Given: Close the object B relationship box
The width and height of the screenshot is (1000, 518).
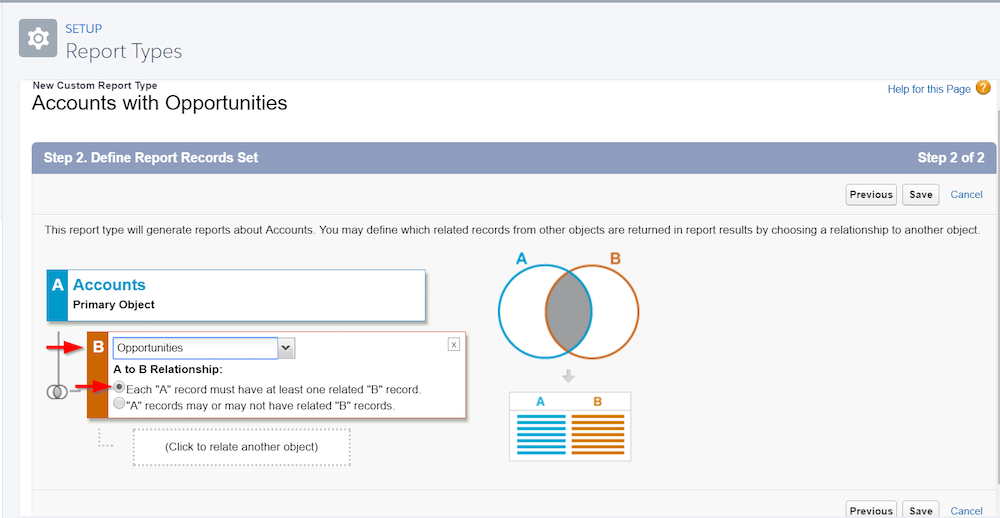Looking at the screenshot, I should (453, 344).
